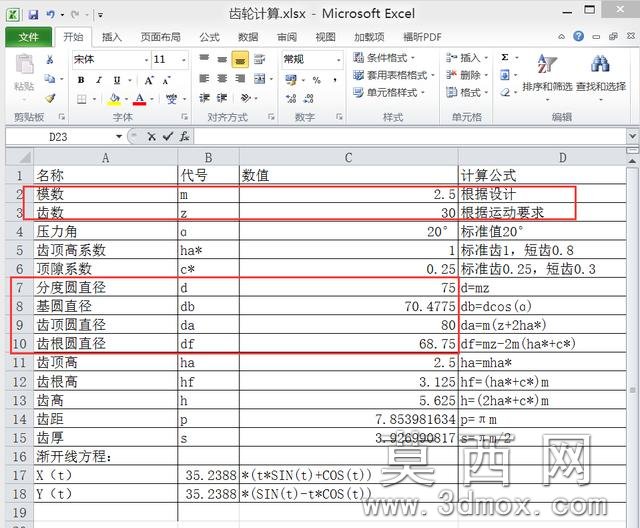Viewport: 640px width, 528px height.
Task: Switch to the 福昕PDF ribbon tab
Action: pos(422,38)
